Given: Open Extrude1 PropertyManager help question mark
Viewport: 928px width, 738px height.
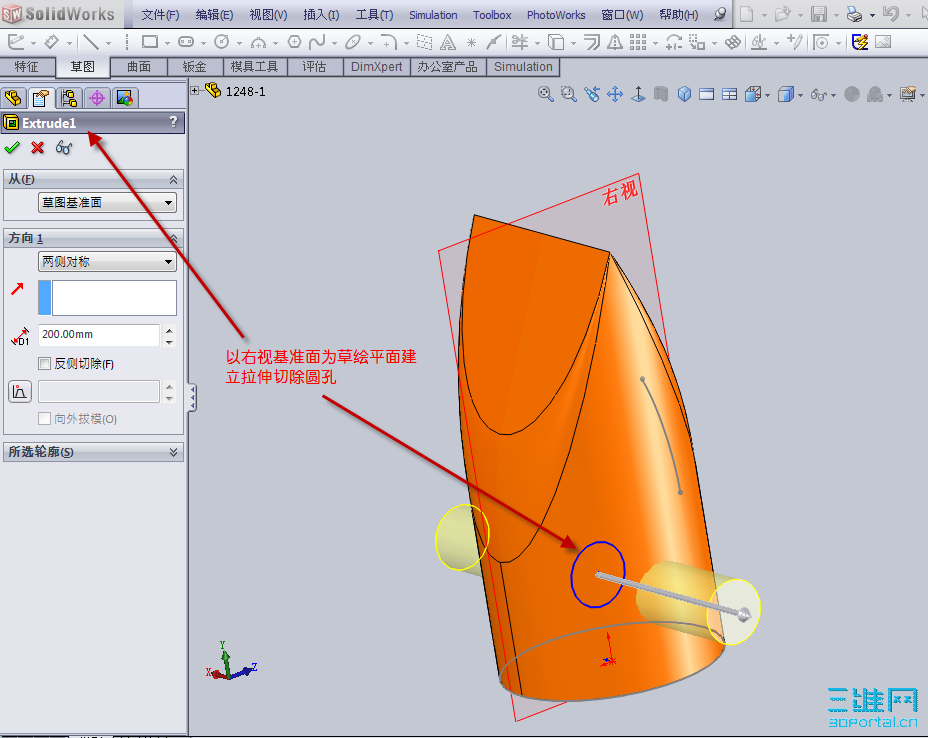Looking at the screenshot, I should pos(173,122).
